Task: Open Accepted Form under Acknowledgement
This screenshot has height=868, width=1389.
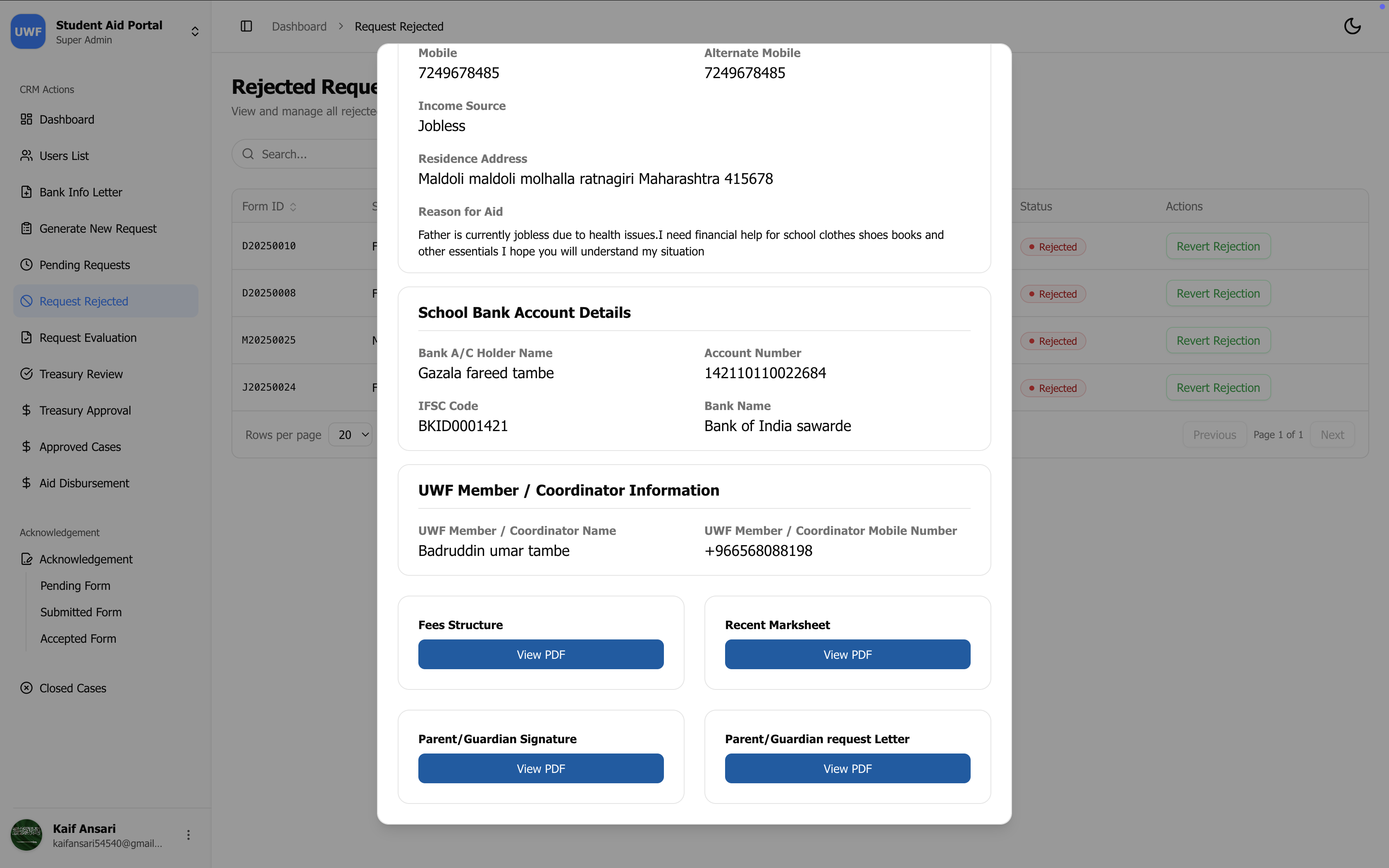Action: [x=78, y=638]
